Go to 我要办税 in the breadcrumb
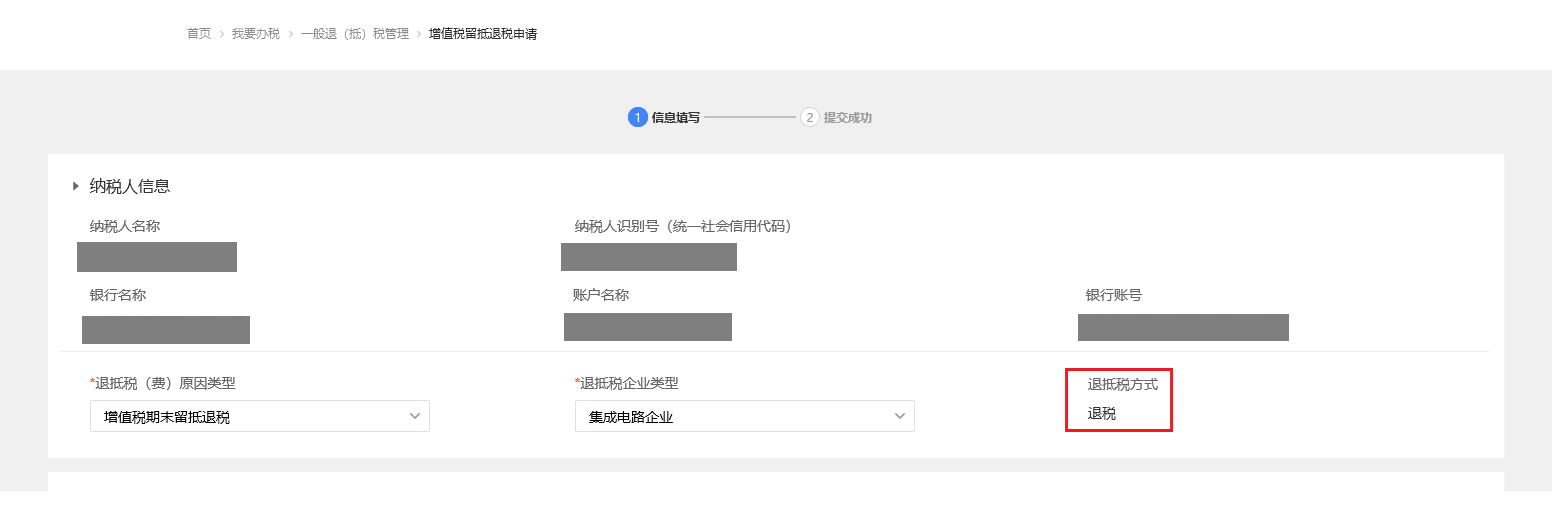 tap(255, 34)
